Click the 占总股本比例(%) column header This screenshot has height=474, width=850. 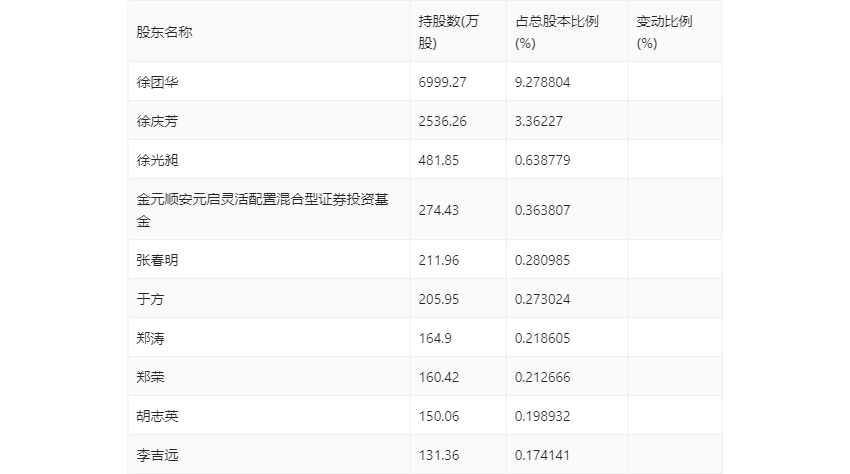[557, 32]
